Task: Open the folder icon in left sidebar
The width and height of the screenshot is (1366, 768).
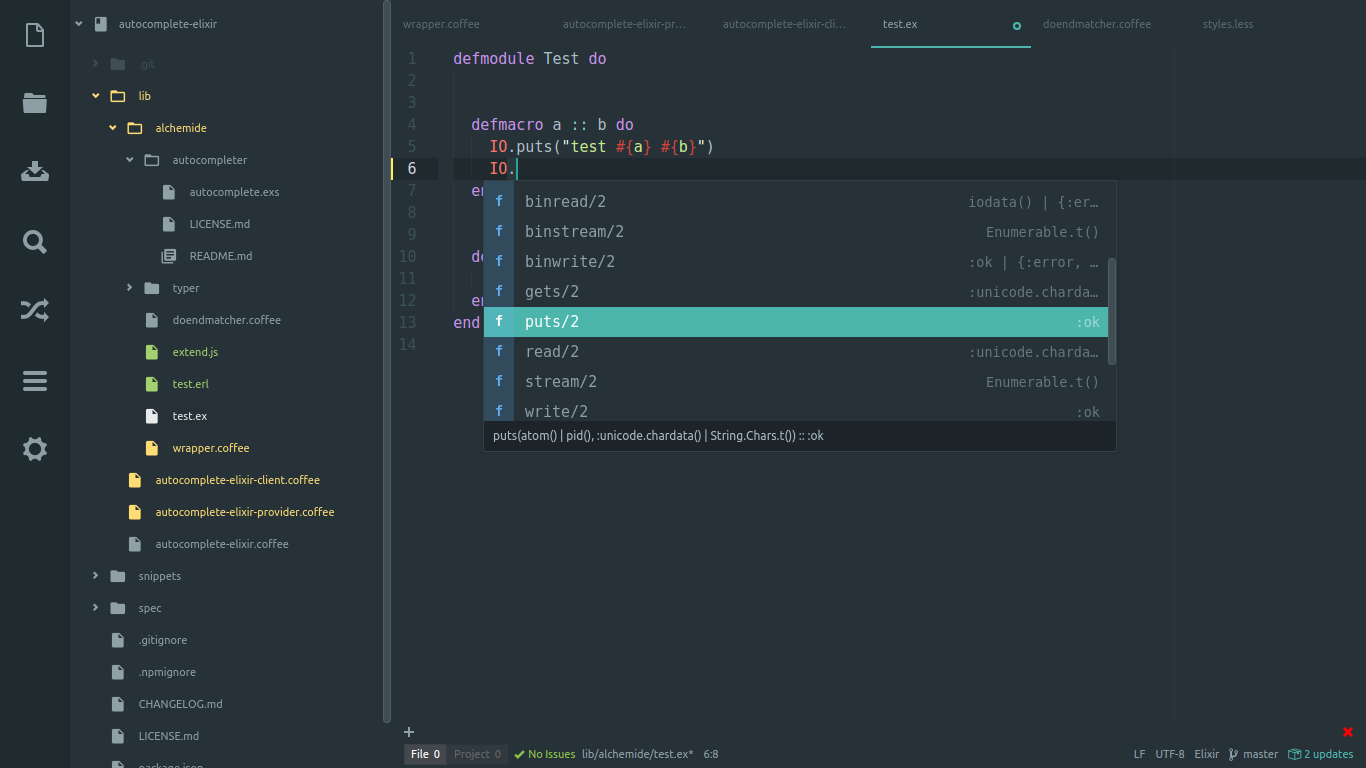Action: coord(34,103)
